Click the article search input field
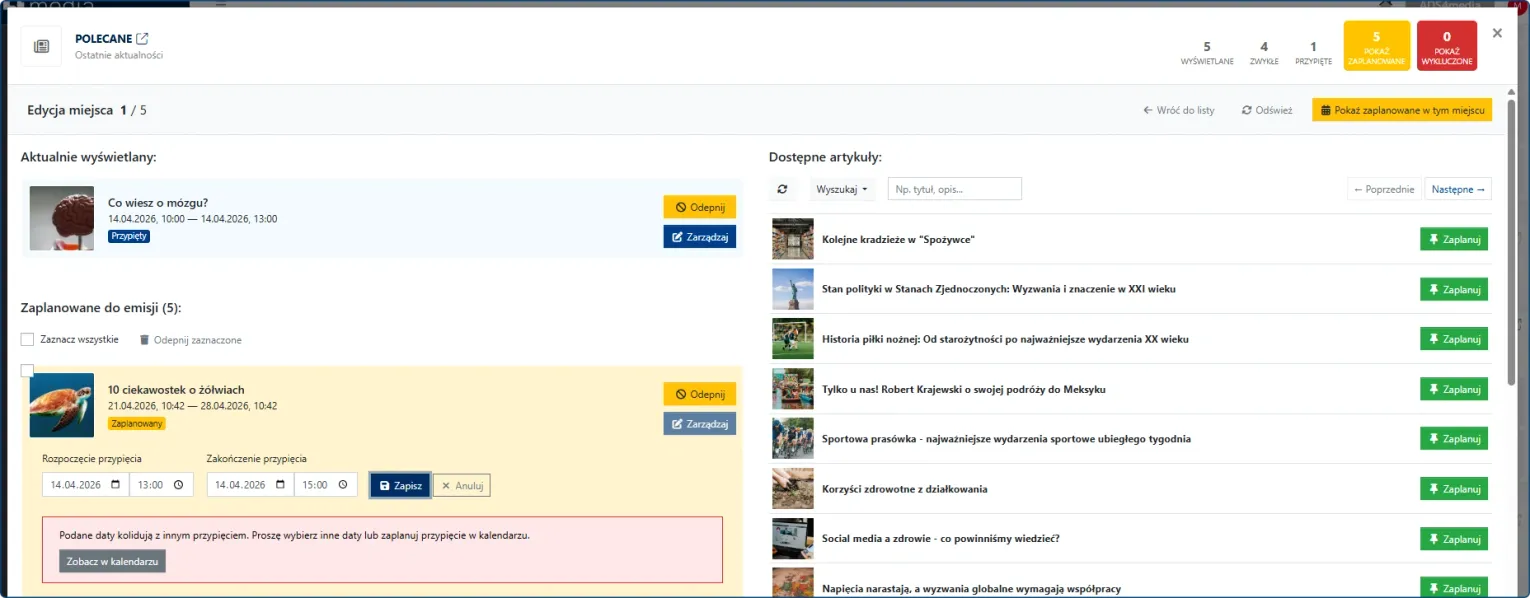The width and height of the screenshot is (1530, 598). coord(954,189)
